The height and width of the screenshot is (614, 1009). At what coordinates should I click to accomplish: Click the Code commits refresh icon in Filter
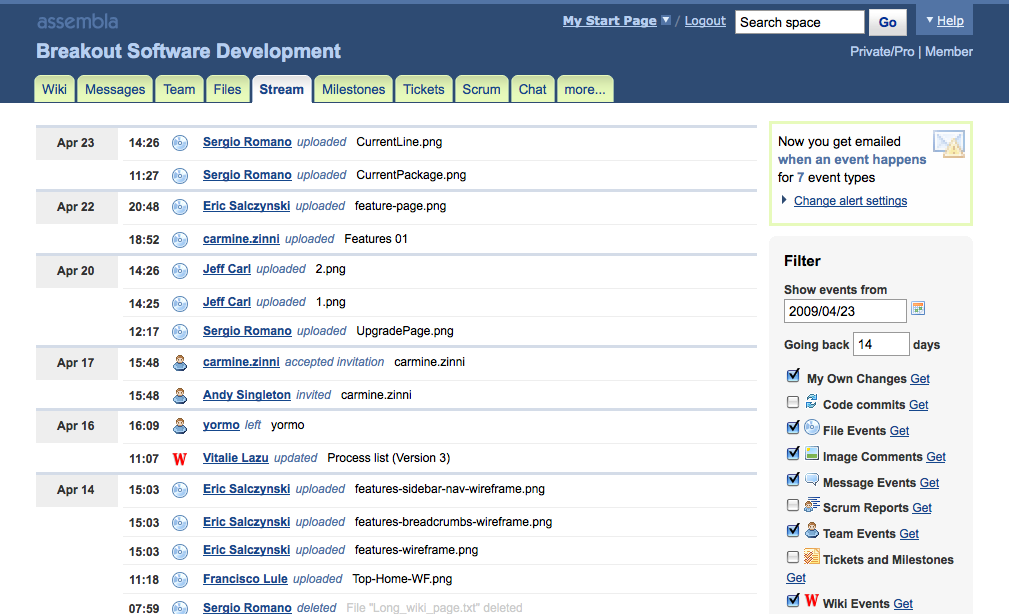(x=811, y=402)
